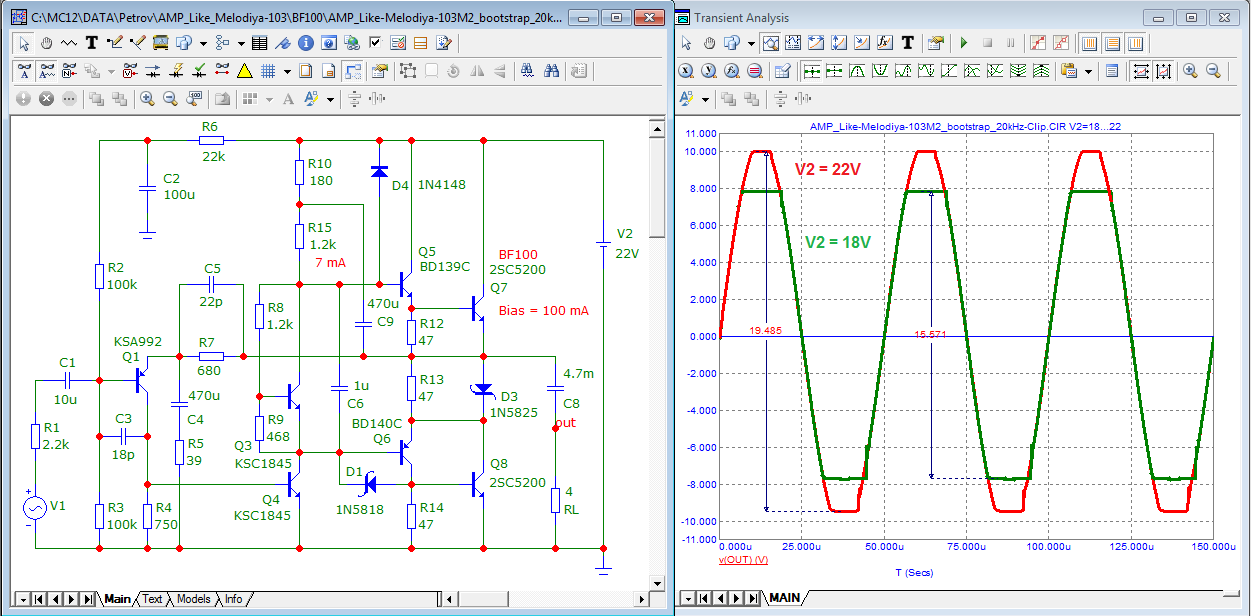Click the v(OUT) (V) trace label
The width and height of the screenshot is (1251, 616).
pos(743,560)
